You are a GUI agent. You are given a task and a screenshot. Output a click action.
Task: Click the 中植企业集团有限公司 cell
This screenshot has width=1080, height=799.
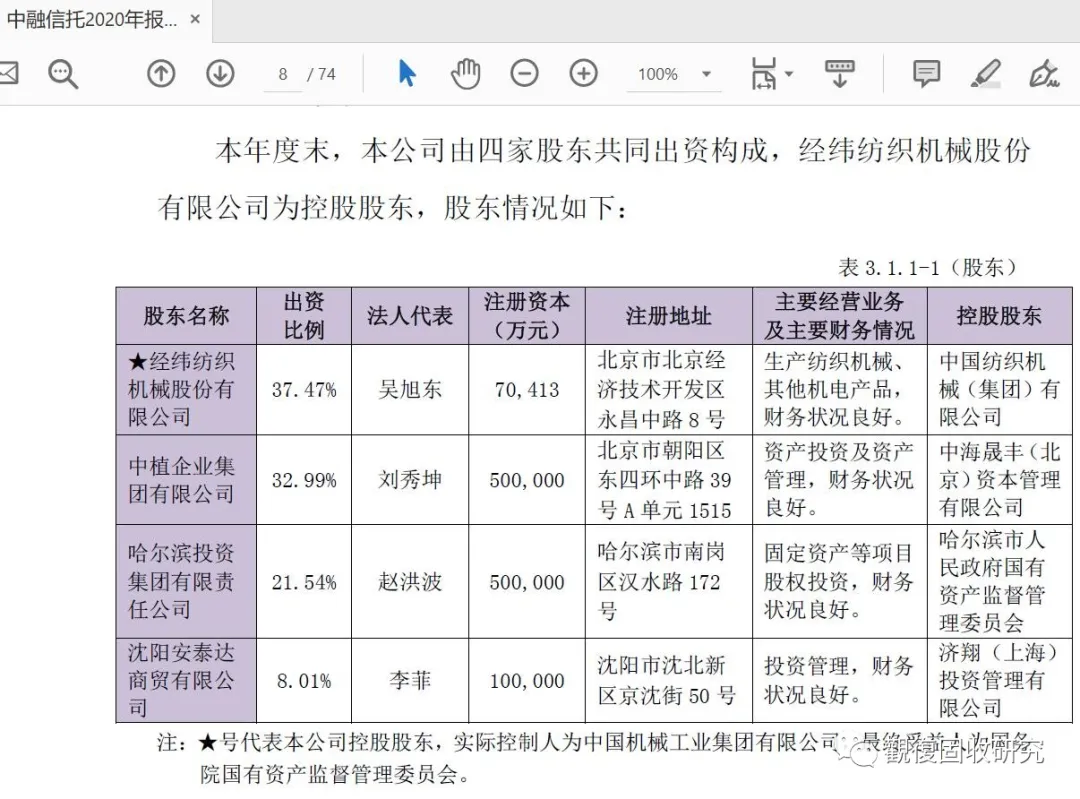[x=186, y=479]
